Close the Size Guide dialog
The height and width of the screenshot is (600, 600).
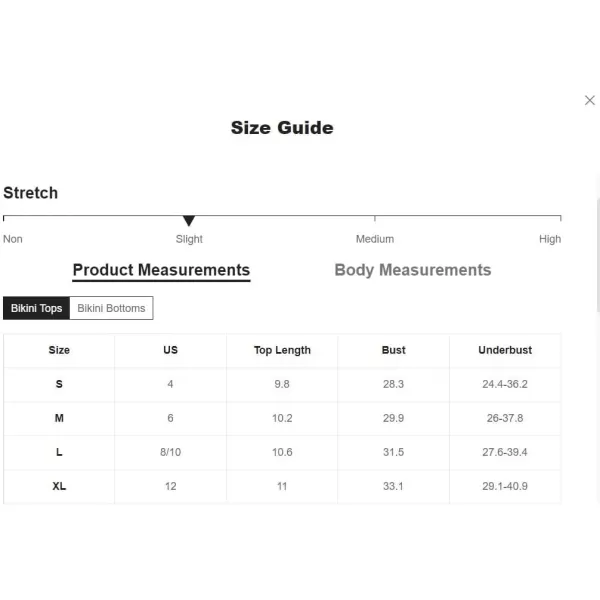[x=589, y=100]
